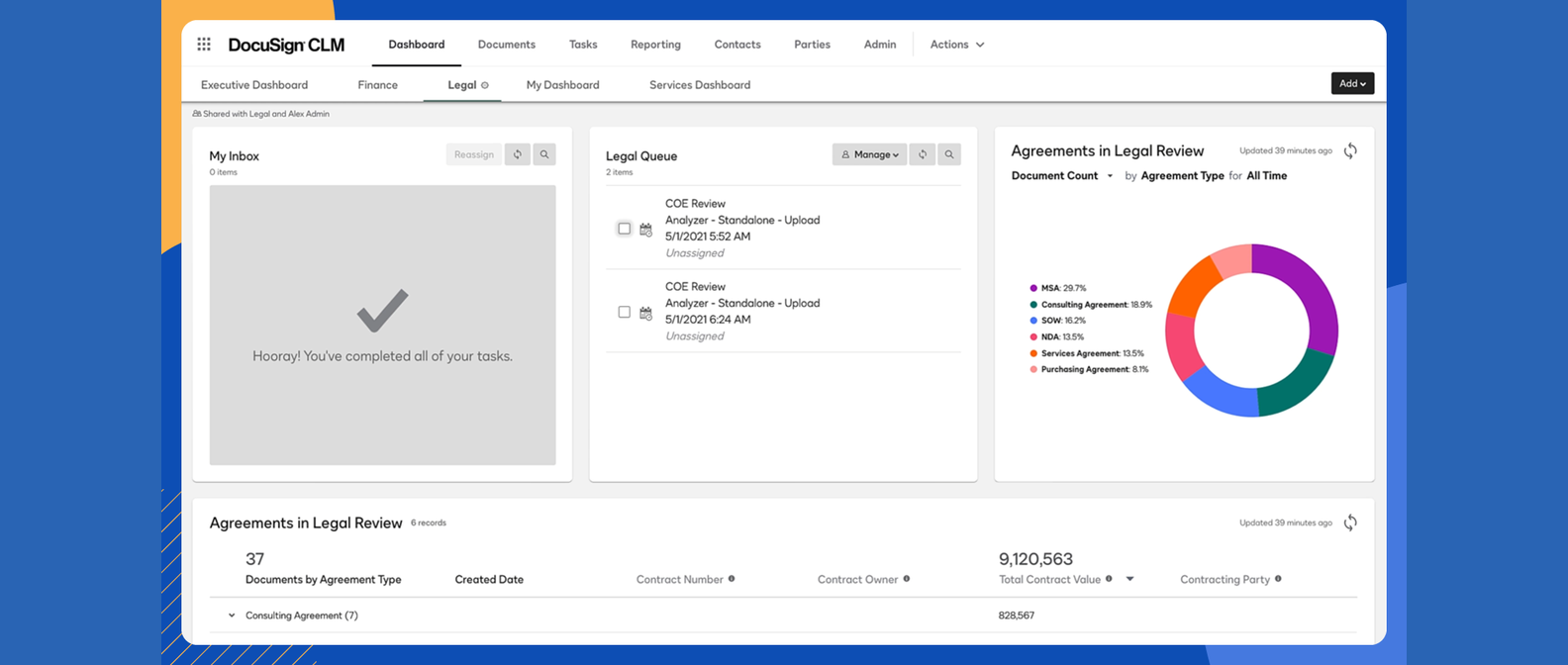Refresh the Agreements in Legal Review table
The height and width of the screenshot is (665, 1568).
click(1350, 522)
